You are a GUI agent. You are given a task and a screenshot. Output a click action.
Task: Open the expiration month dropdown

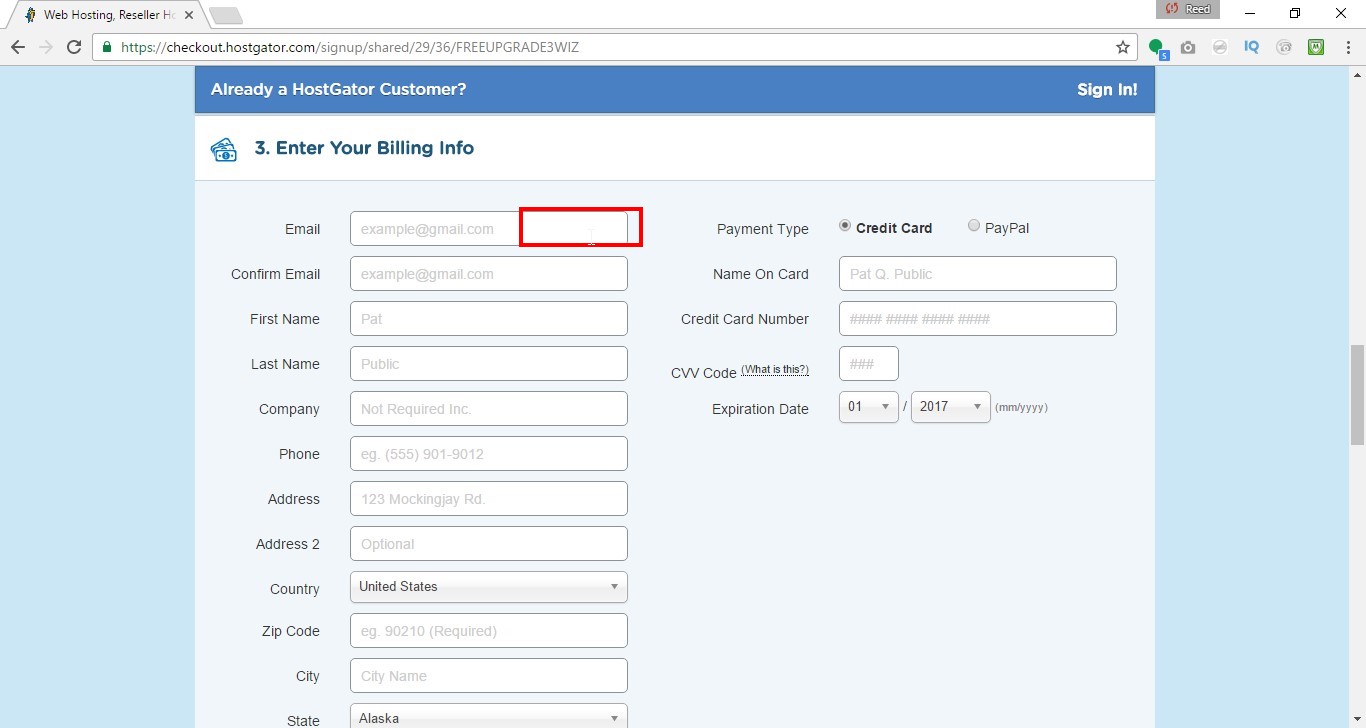coord(869,407)
